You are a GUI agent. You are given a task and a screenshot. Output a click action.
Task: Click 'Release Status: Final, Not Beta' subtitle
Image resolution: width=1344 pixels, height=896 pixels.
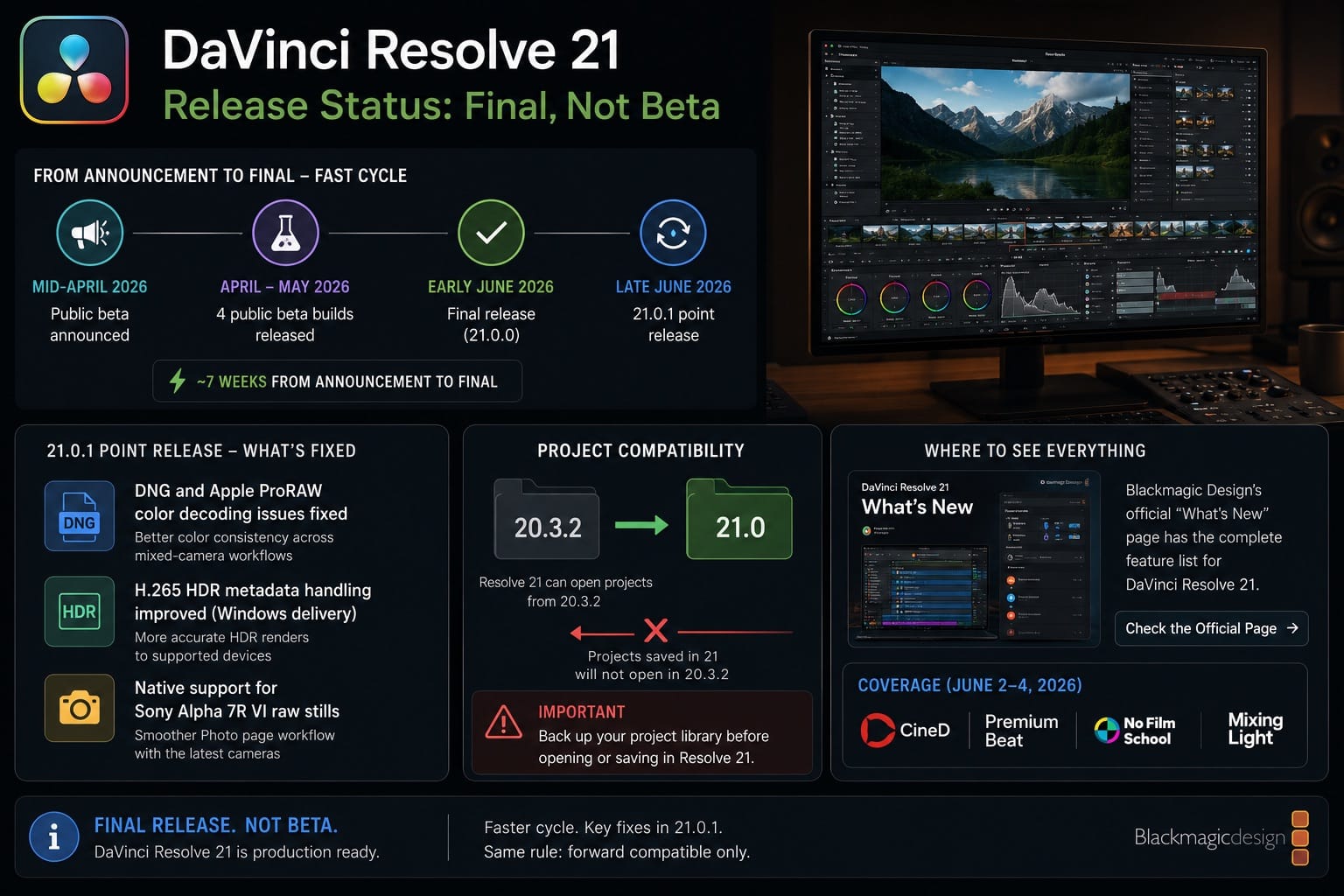[x=441, y=106]
